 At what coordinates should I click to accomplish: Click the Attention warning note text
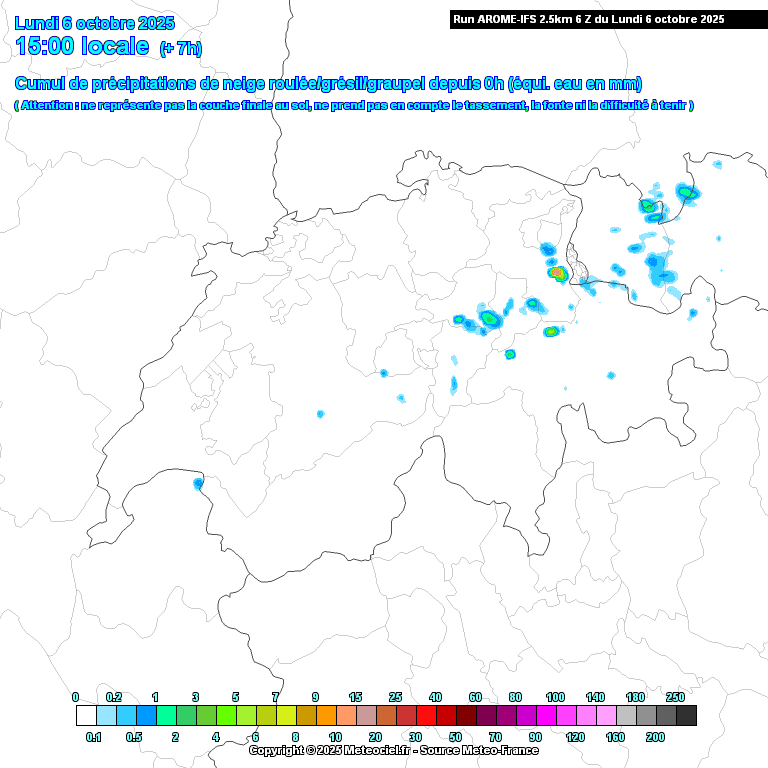354,105
